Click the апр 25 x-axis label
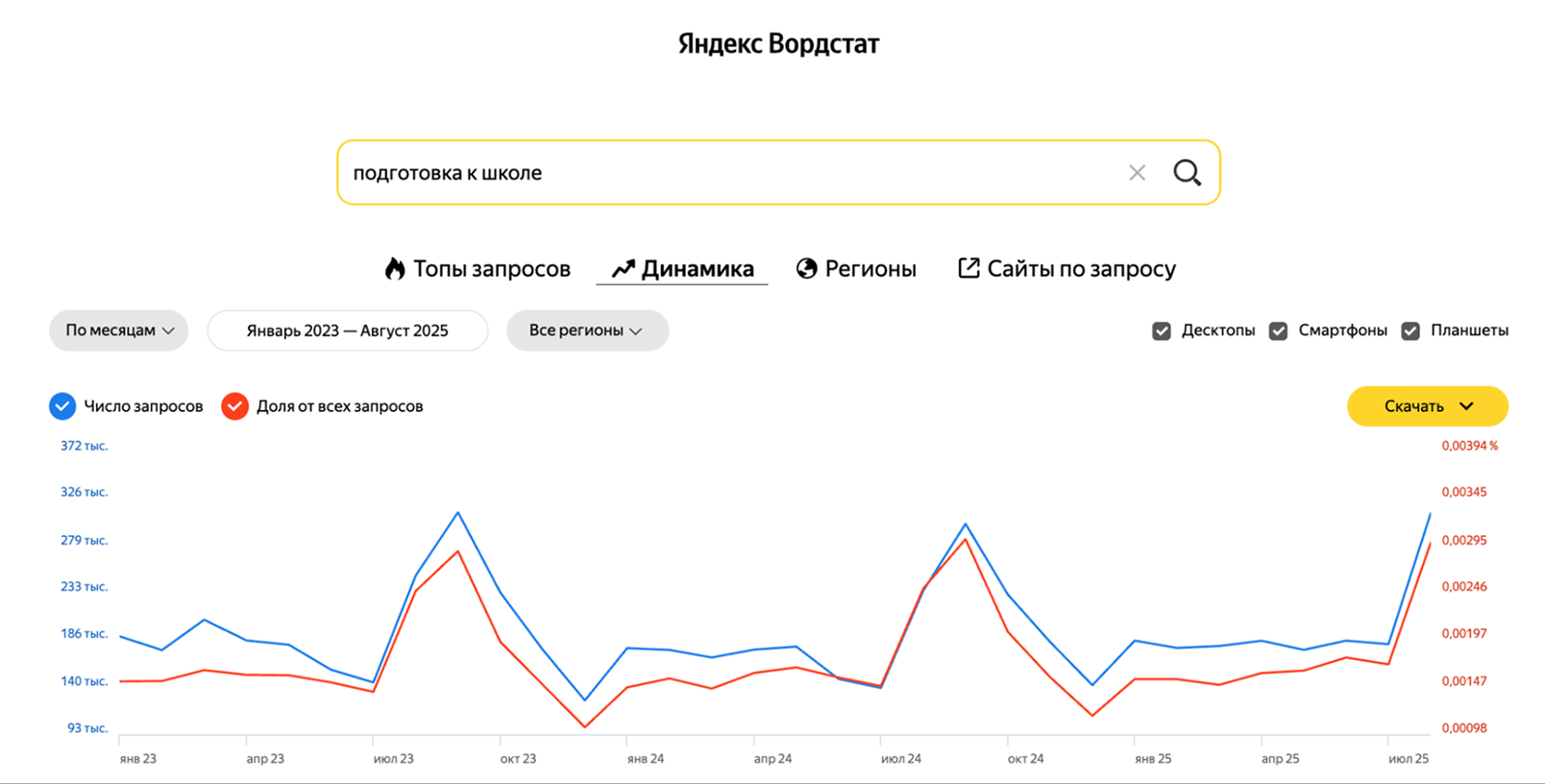Screen dimensions: 1545x784 point(1280,759)
